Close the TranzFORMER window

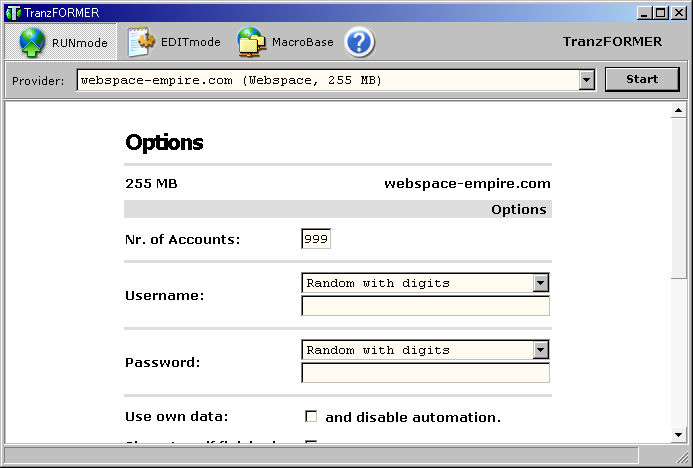pos(678,13)
